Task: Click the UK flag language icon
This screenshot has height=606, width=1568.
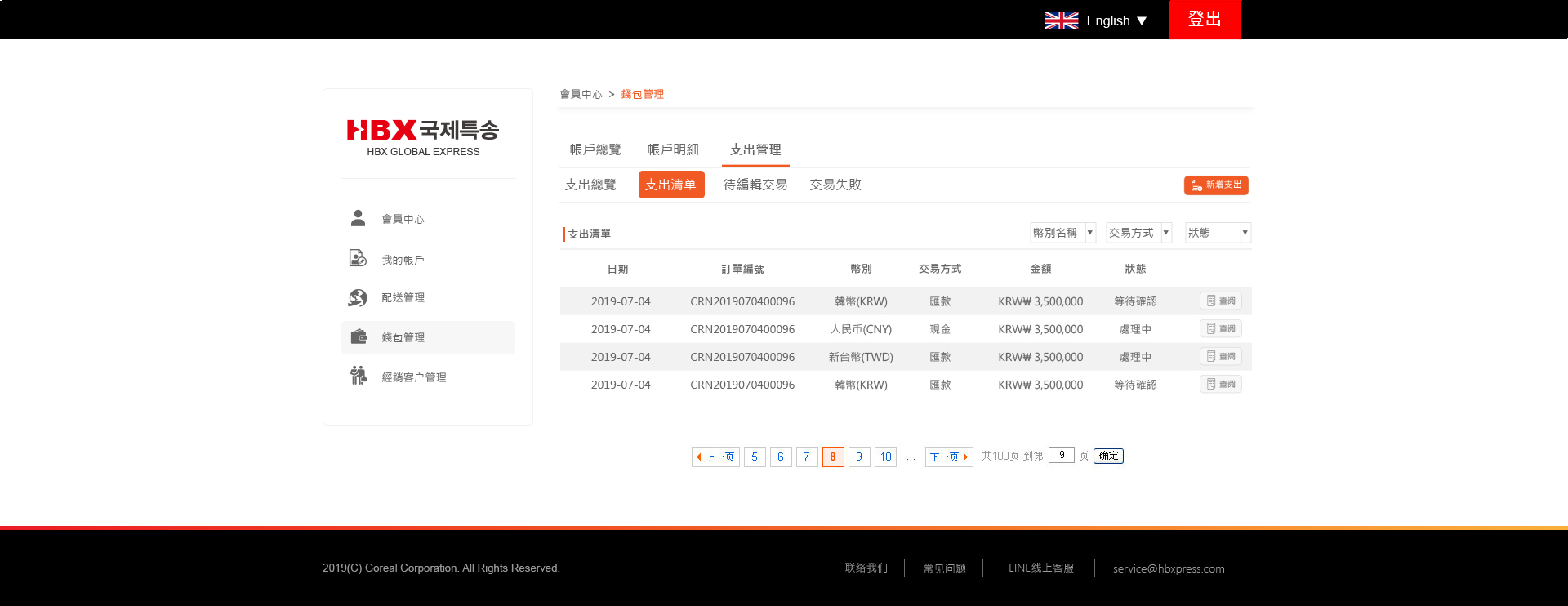Action: 1061,20
